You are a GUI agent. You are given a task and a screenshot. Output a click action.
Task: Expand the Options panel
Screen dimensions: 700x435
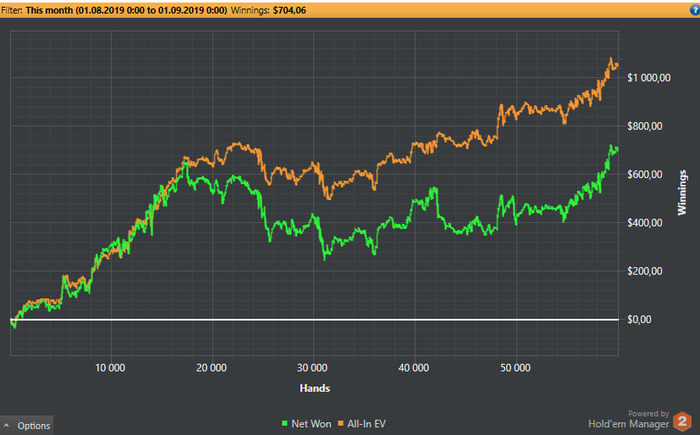26,425
